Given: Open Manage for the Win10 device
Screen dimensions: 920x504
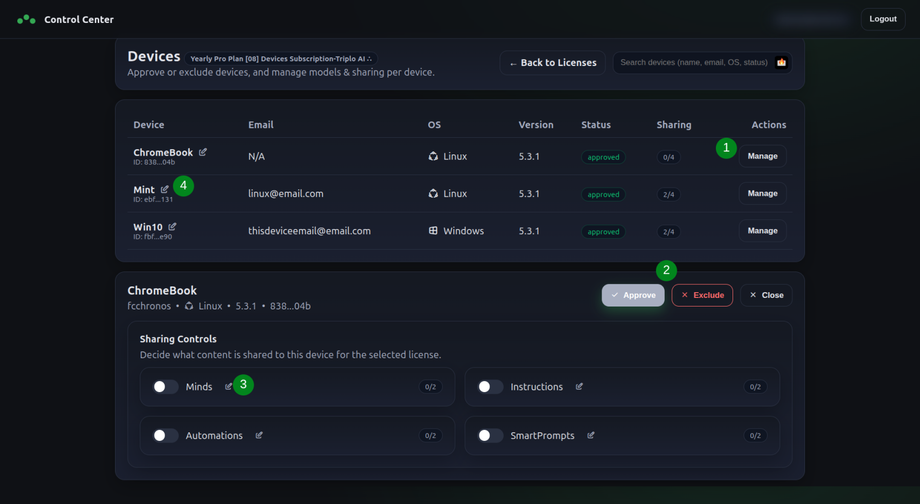Looking at the screenshot, I should click(x=762, y=231).
